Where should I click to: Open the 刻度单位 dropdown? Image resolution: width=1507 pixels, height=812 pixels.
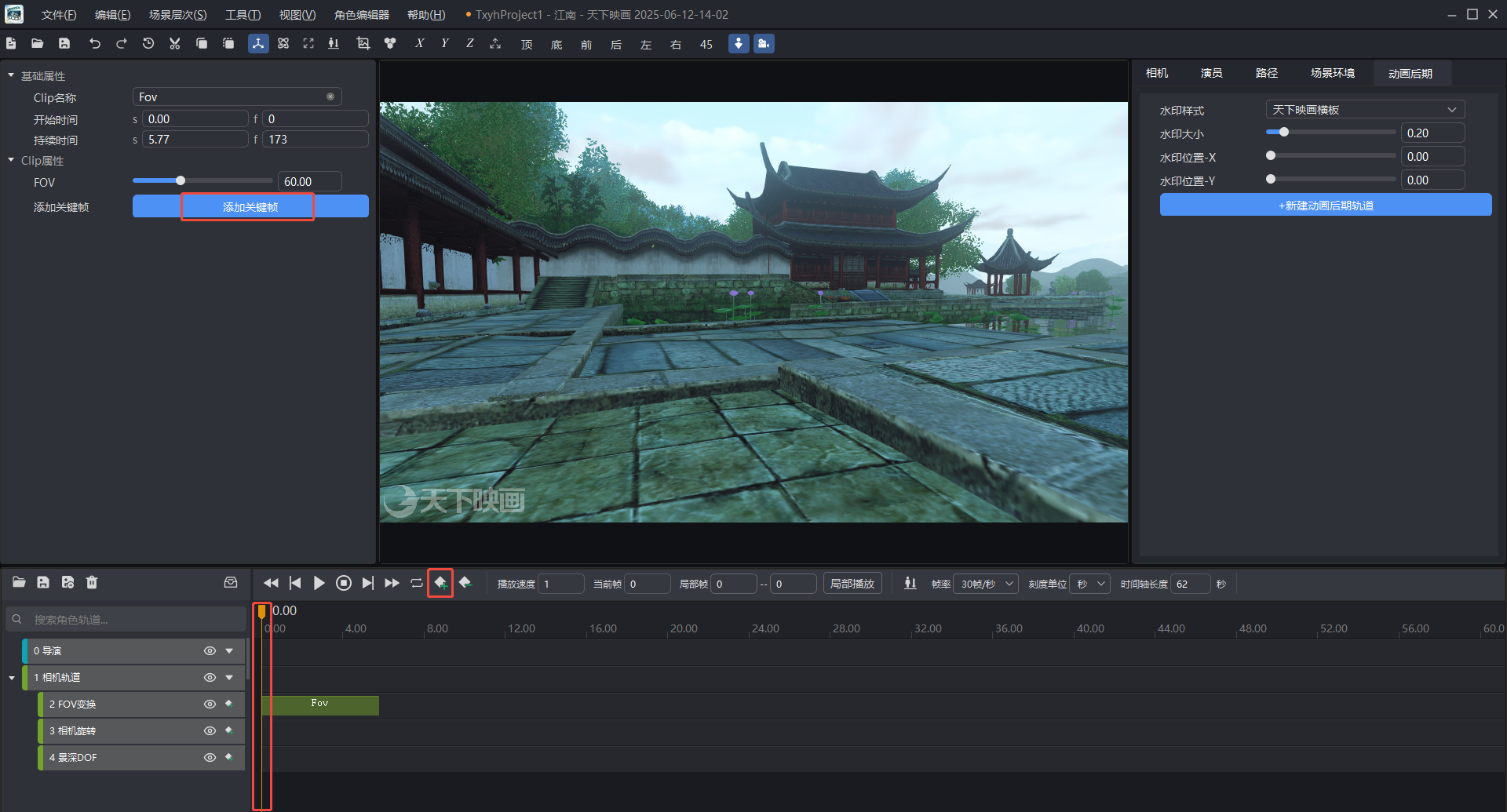[1091, 584]
